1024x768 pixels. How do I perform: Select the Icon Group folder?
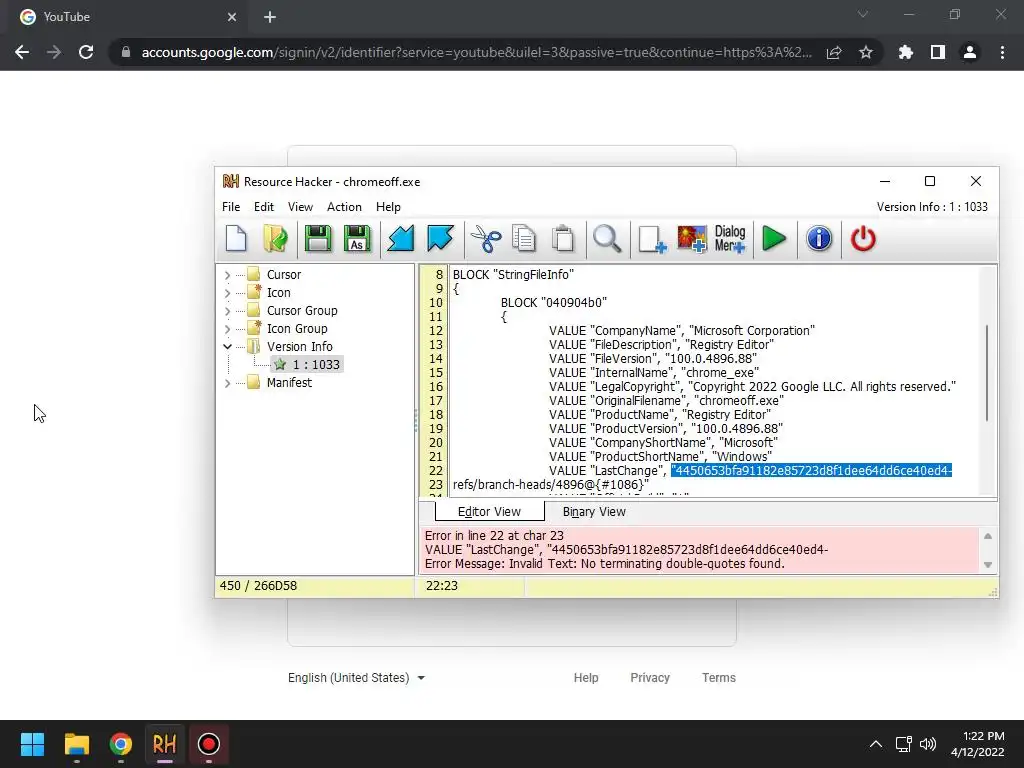point(296,328)
